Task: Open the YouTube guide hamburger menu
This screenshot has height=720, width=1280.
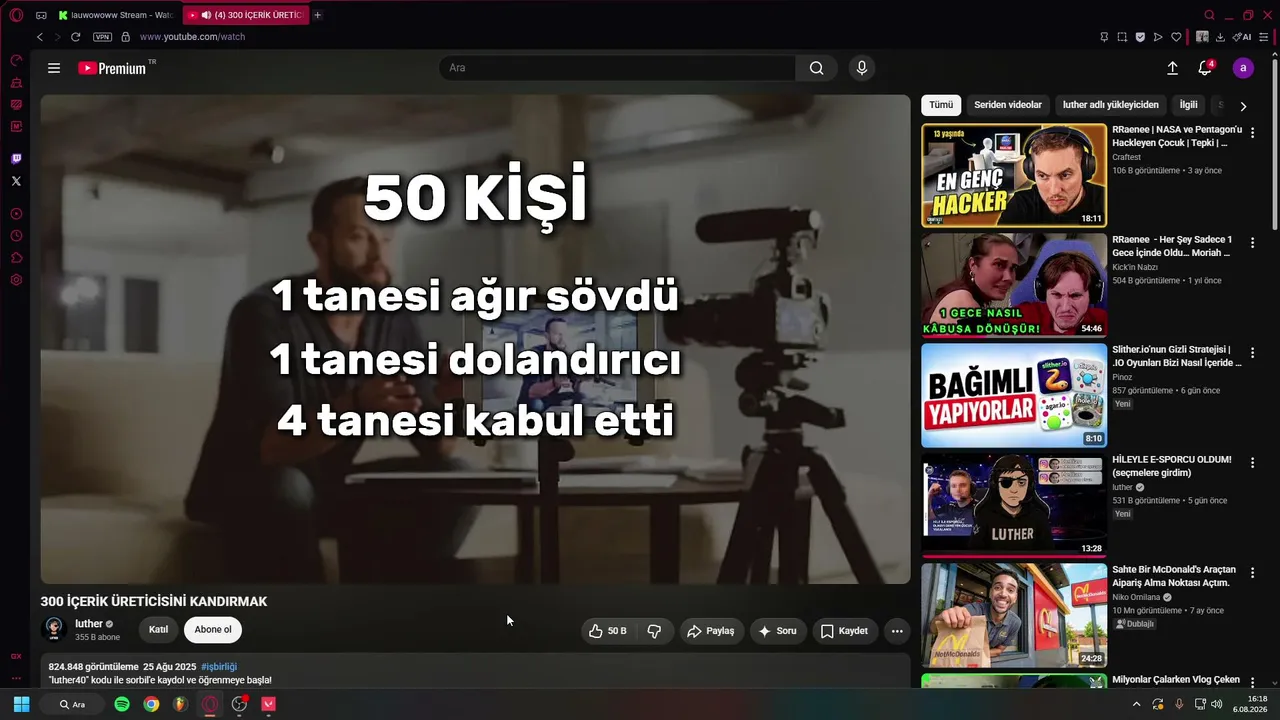Action: [x=54, y=68]
